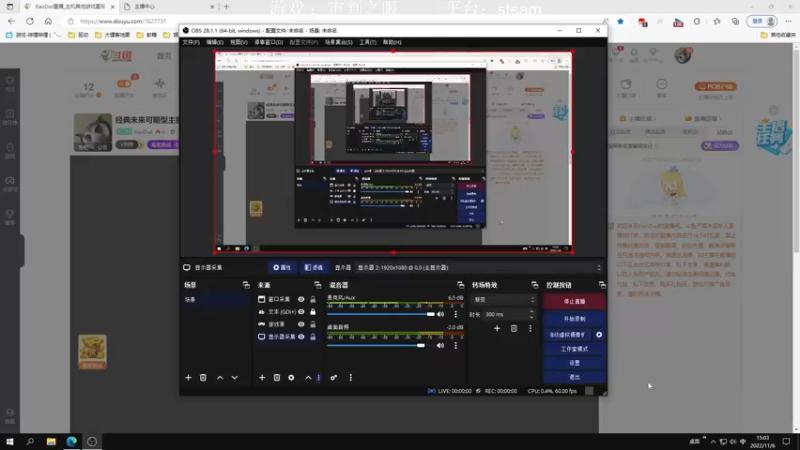
Task: Toggle lock on 游戏源 source
Action: (313, 324)
